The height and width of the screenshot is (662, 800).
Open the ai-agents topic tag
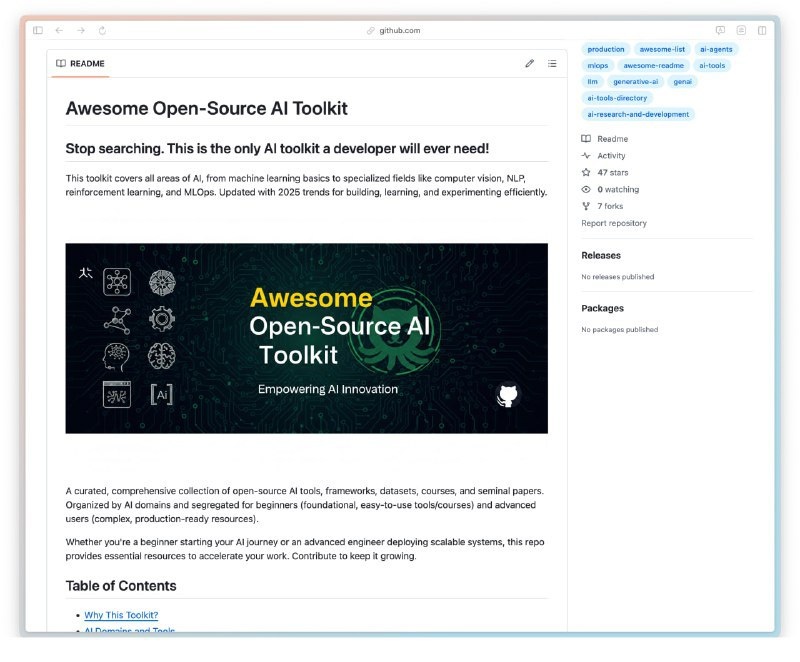pos(716,49)
